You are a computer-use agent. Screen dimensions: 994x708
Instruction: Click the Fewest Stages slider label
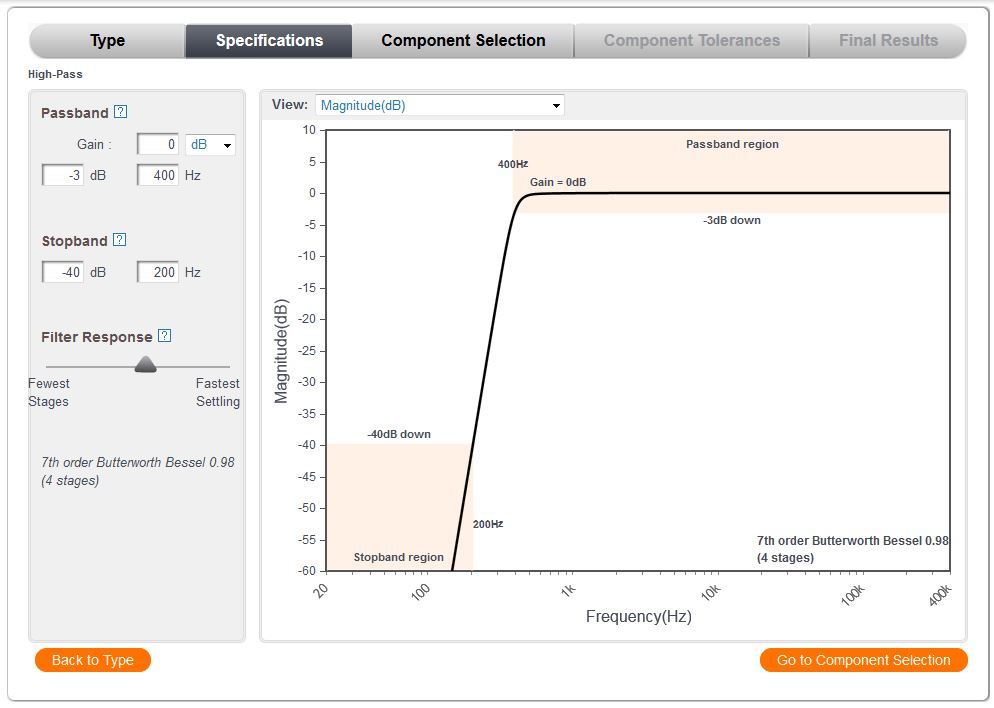pos(48,392)
